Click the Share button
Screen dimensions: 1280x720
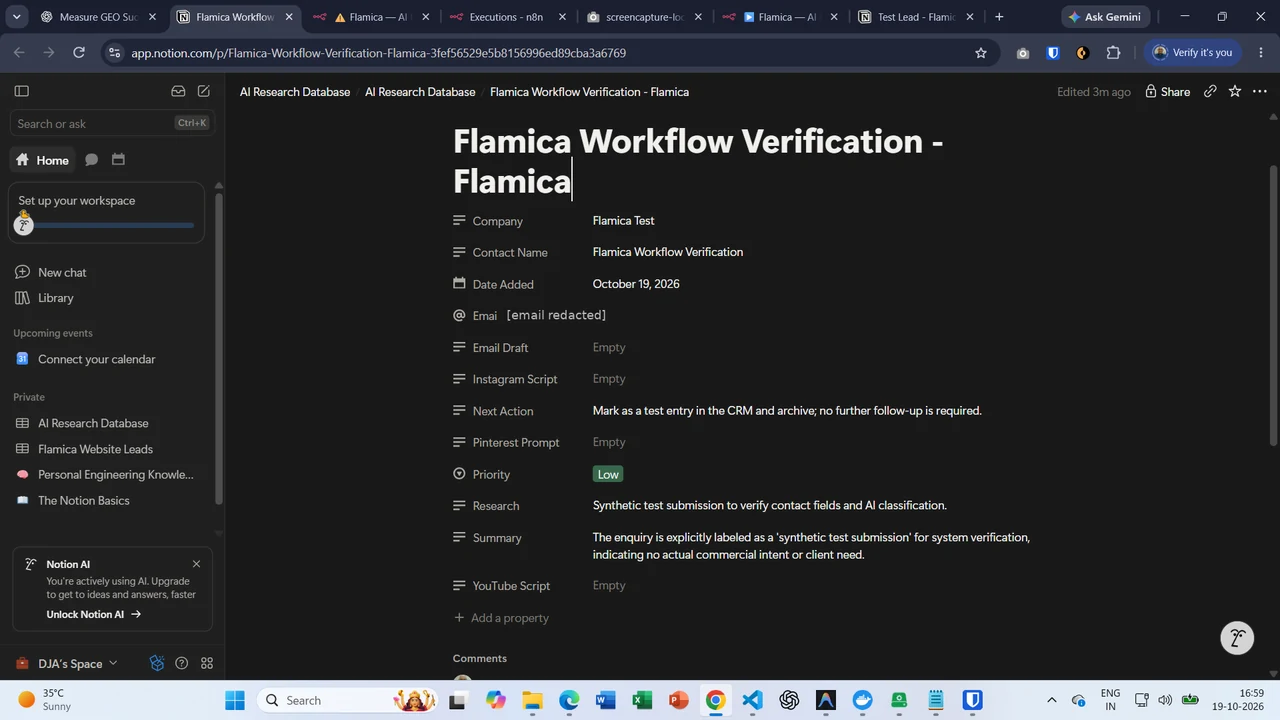coord(1167,91)
